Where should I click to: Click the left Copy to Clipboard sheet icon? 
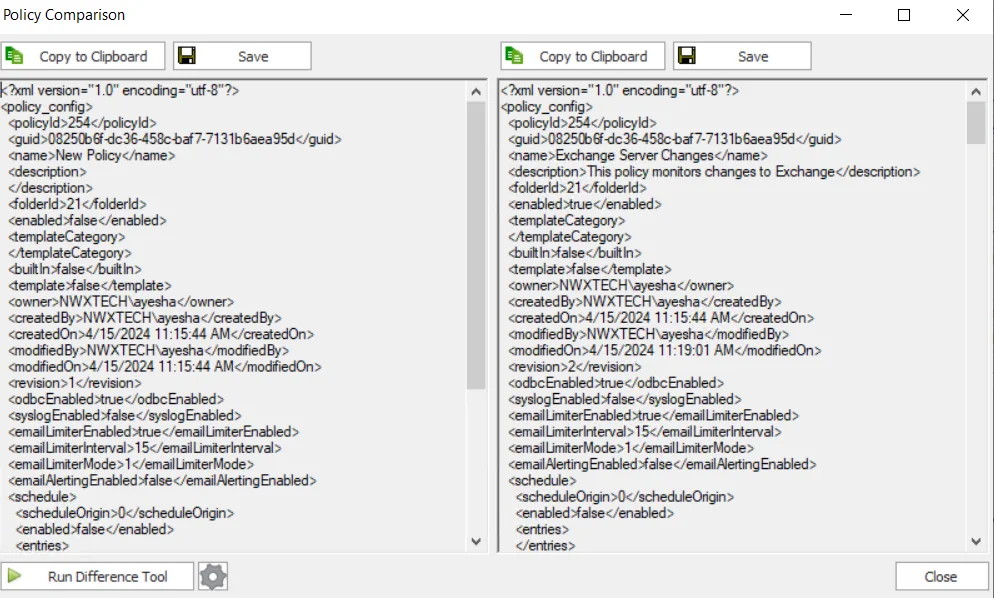(x=14, y=56)
